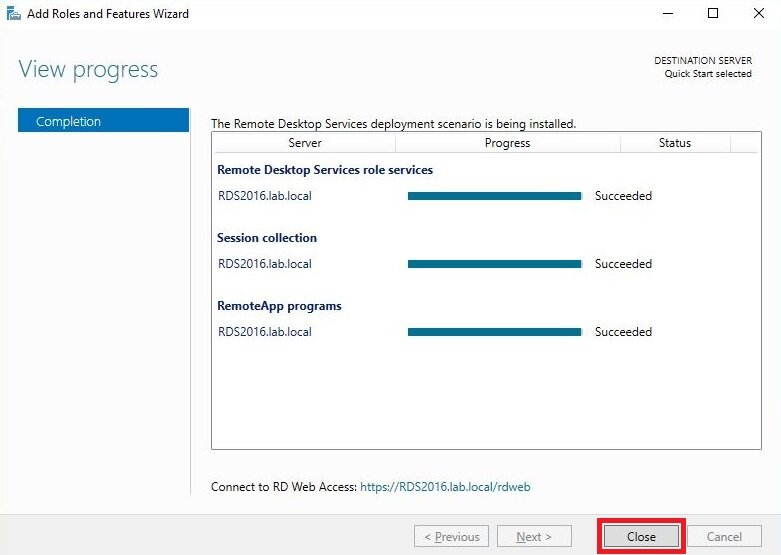Click the Server column header
Image resolution: width=781 pixels, height=555 pixels.
305,143
